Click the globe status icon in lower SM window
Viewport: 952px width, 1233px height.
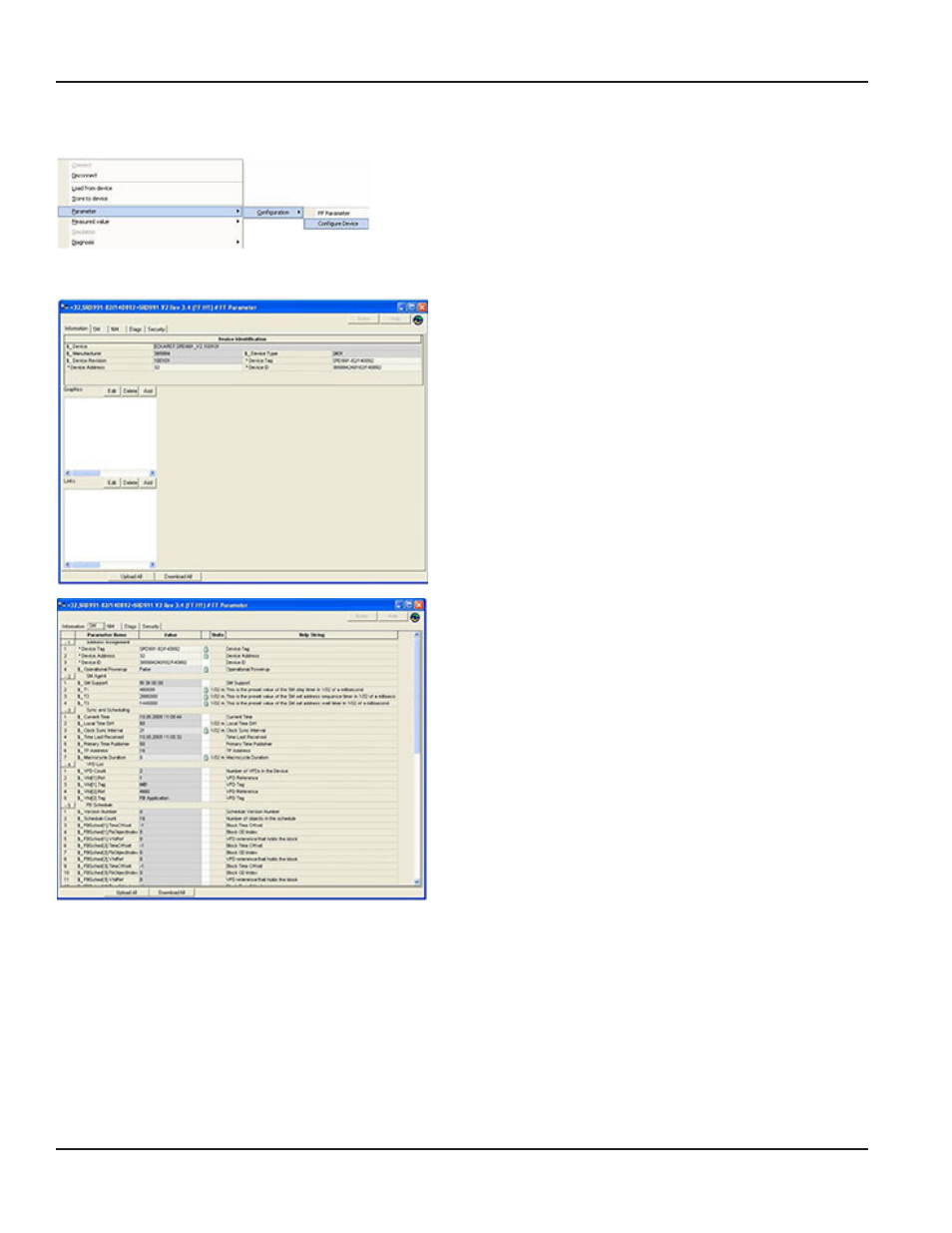coord(414,617)
